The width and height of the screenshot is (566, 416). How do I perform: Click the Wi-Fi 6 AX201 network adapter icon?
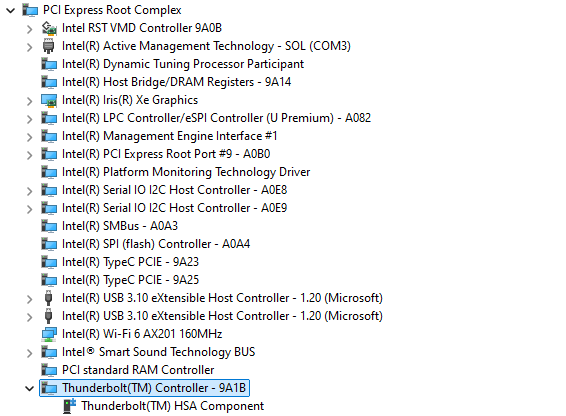(49, 334)
